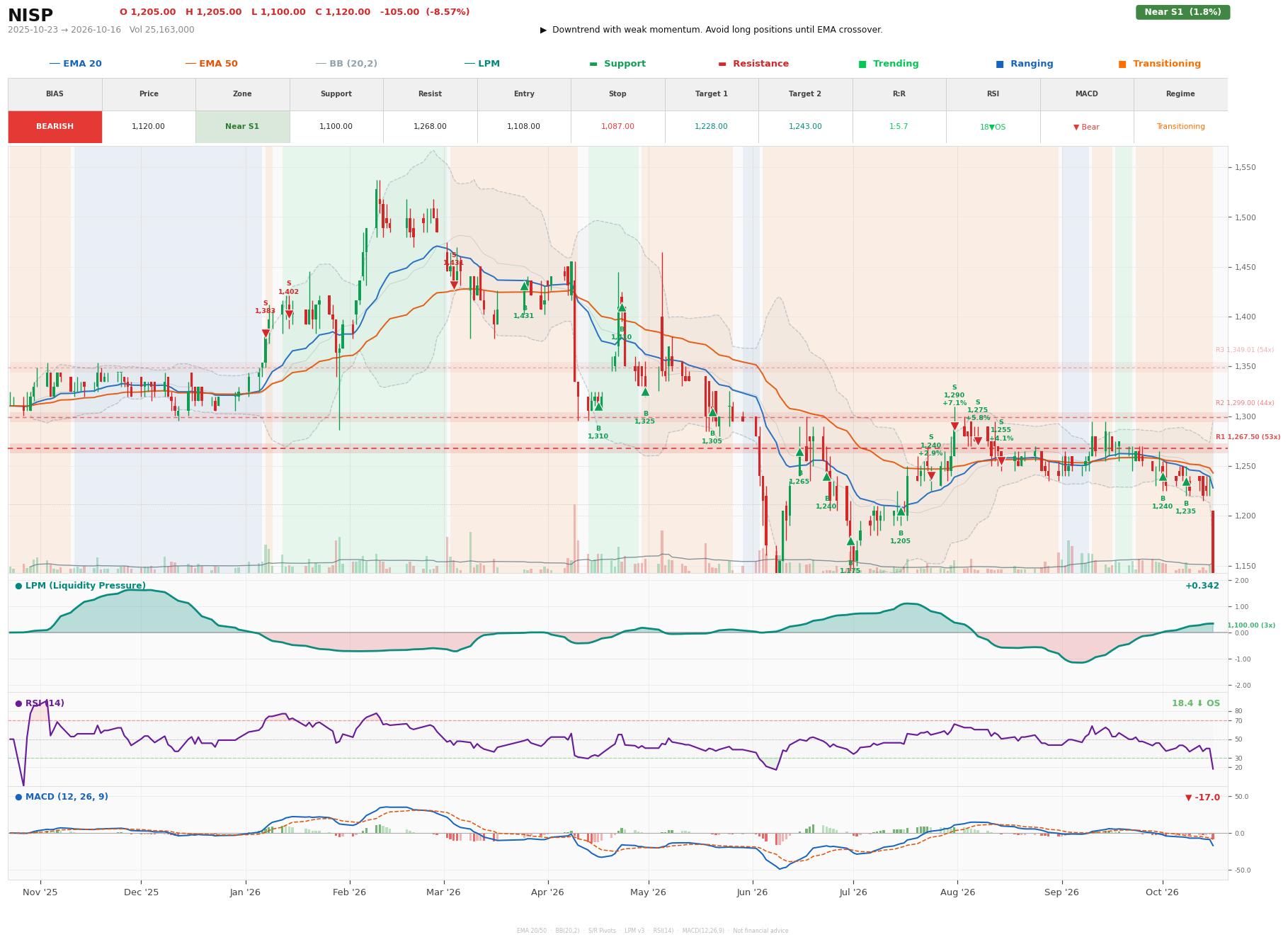Image resolution: width=1288 pixels, height=942 pixels.
Task: Click the NISP ticker symbol
Action: click(30, 16)
